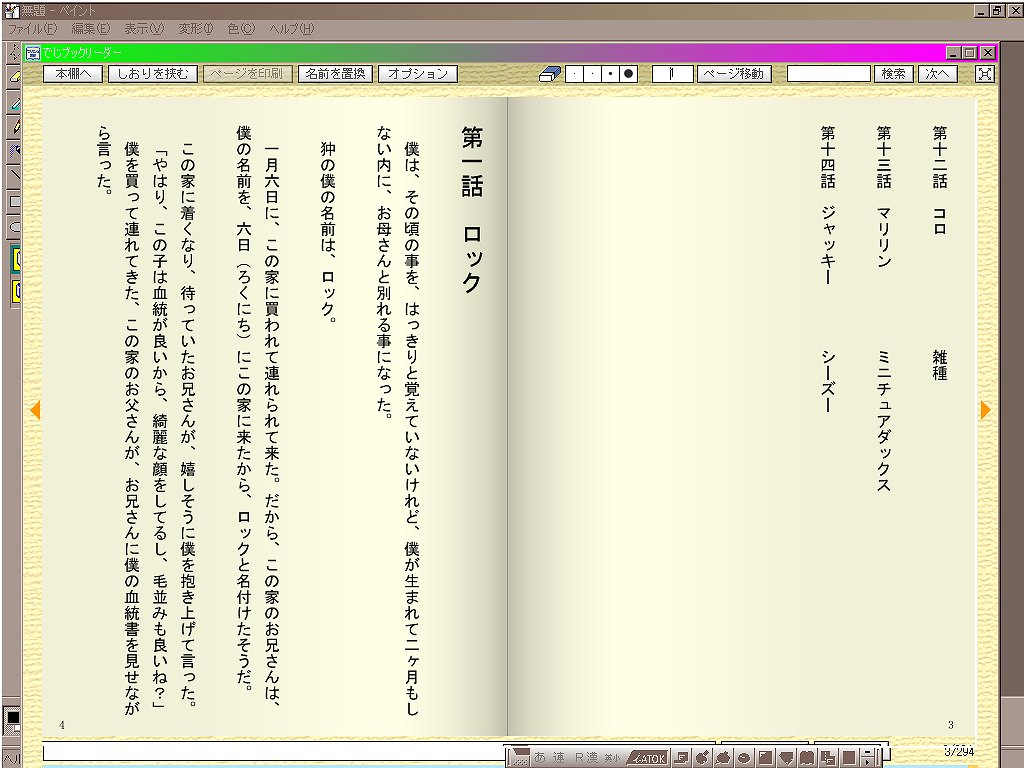Select Paint's rectangle tool
Image resolution: width=1024 pixels, height=768 pixels.
(x=13, y=201)
